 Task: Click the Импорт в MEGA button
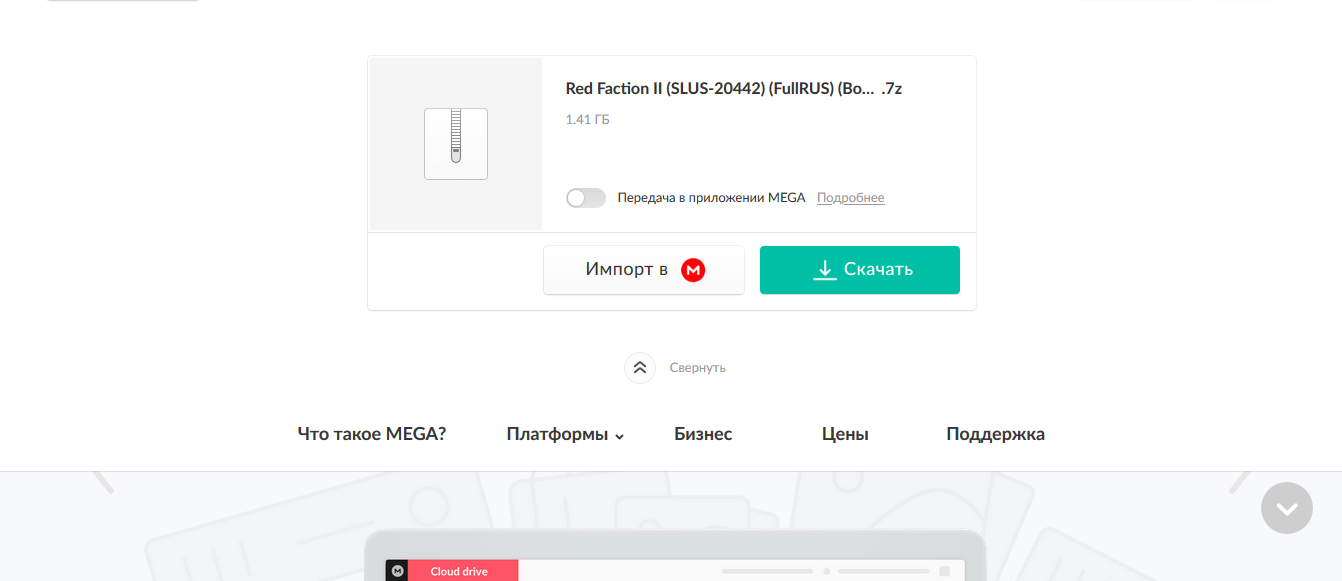pos(644,270)
